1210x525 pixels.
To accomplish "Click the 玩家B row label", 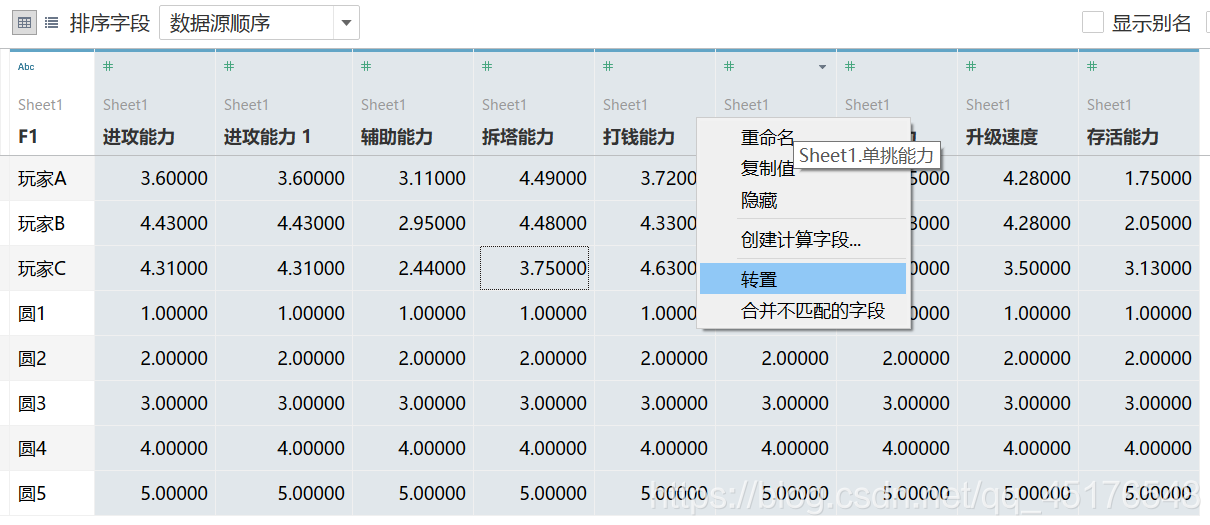I will coord(42,223).
